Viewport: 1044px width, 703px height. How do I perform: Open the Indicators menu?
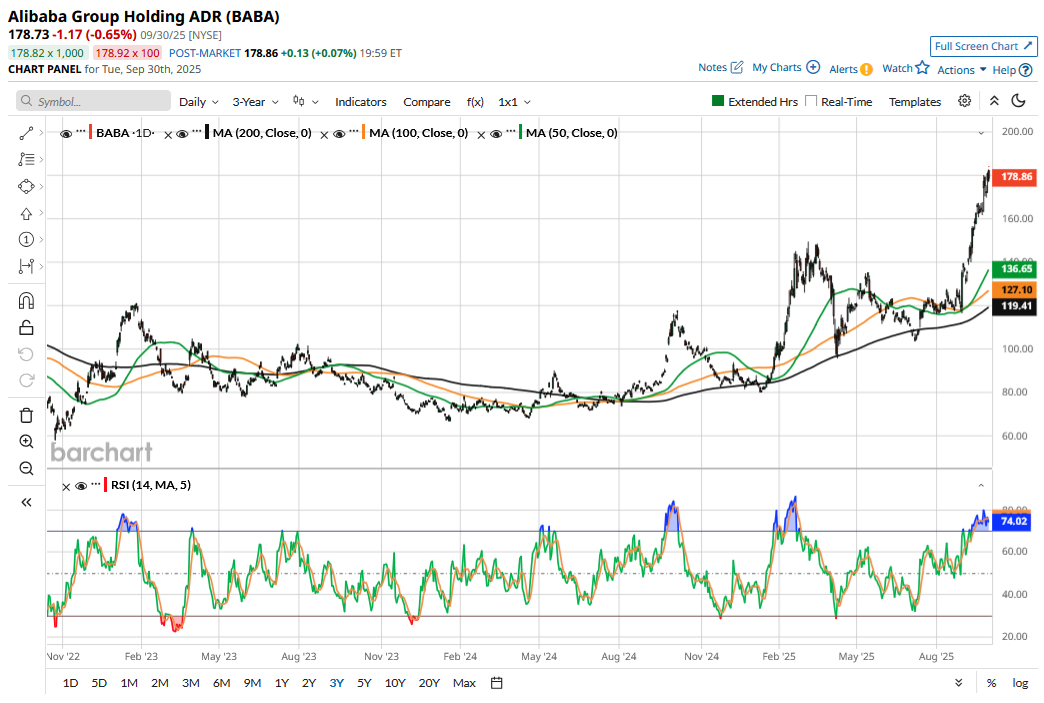tap(360, 102)
